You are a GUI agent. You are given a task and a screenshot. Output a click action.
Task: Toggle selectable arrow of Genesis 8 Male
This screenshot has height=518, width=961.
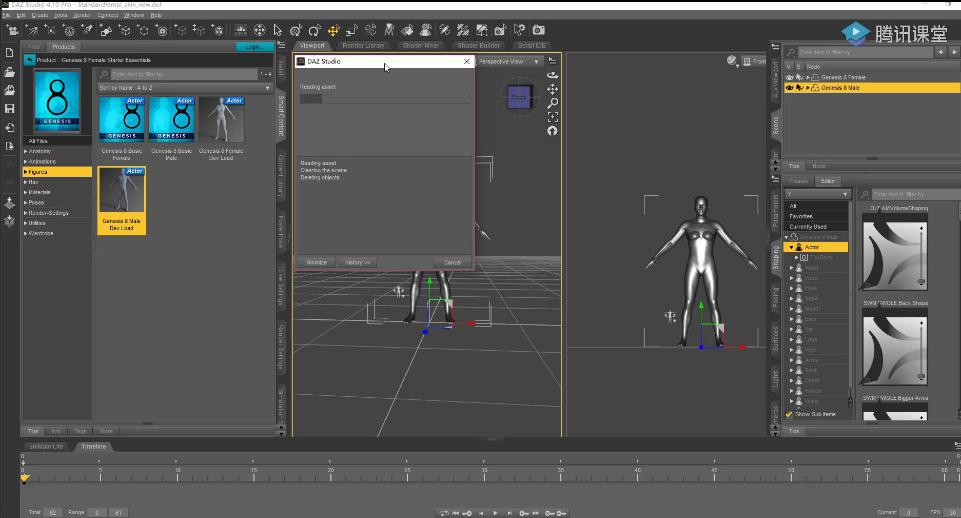799,88
